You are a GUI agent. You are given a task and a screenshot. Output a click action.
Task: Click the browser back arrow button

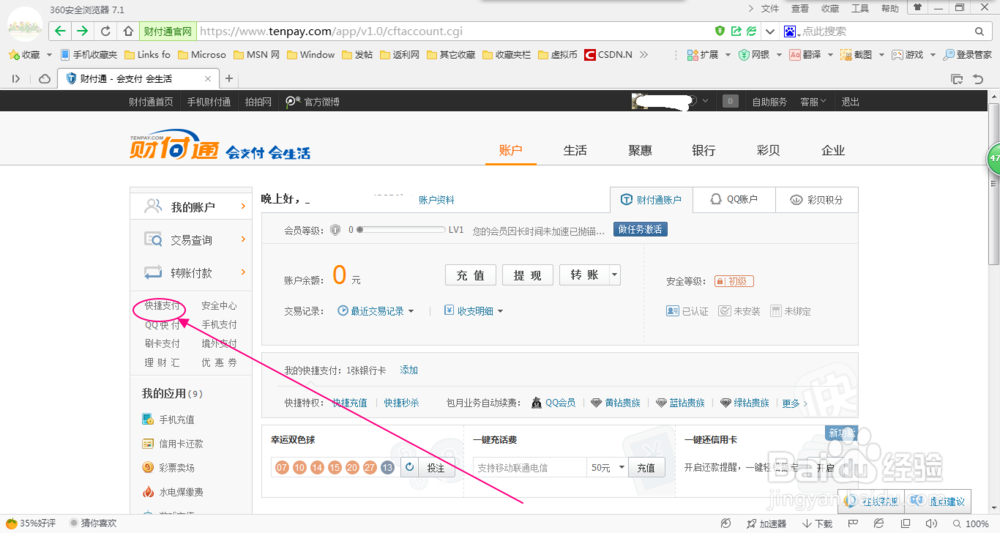pos(60,31)
